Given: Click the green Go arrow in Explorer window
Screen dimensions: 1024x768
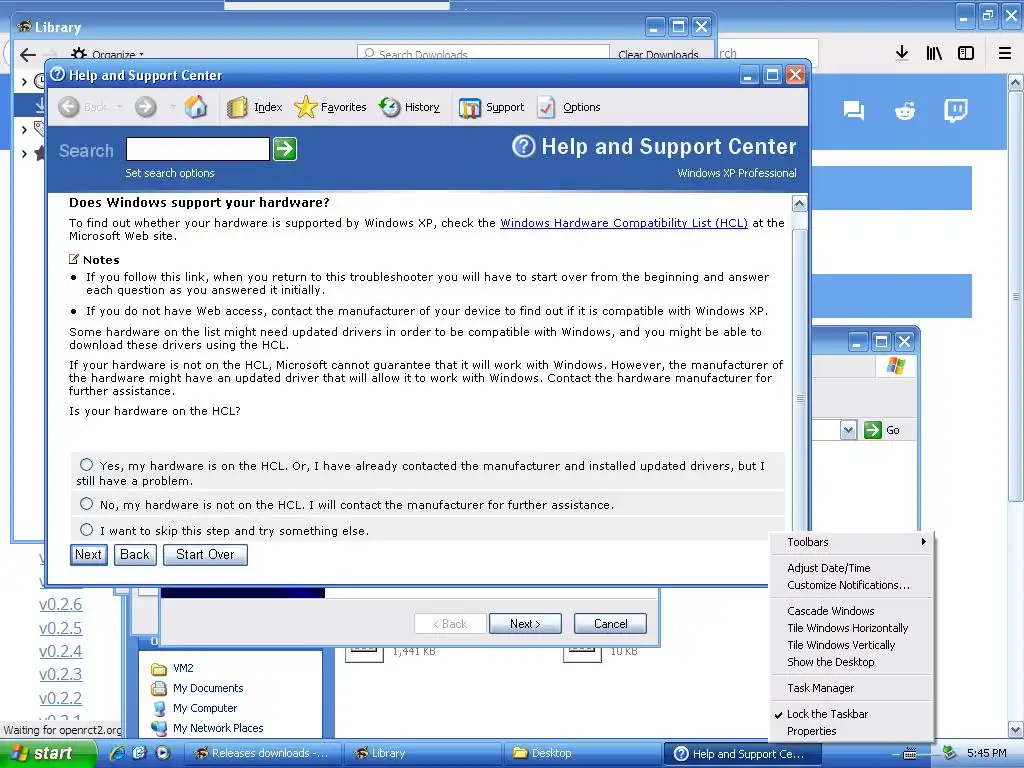Looking at the screenshot, I should point(872,430).
